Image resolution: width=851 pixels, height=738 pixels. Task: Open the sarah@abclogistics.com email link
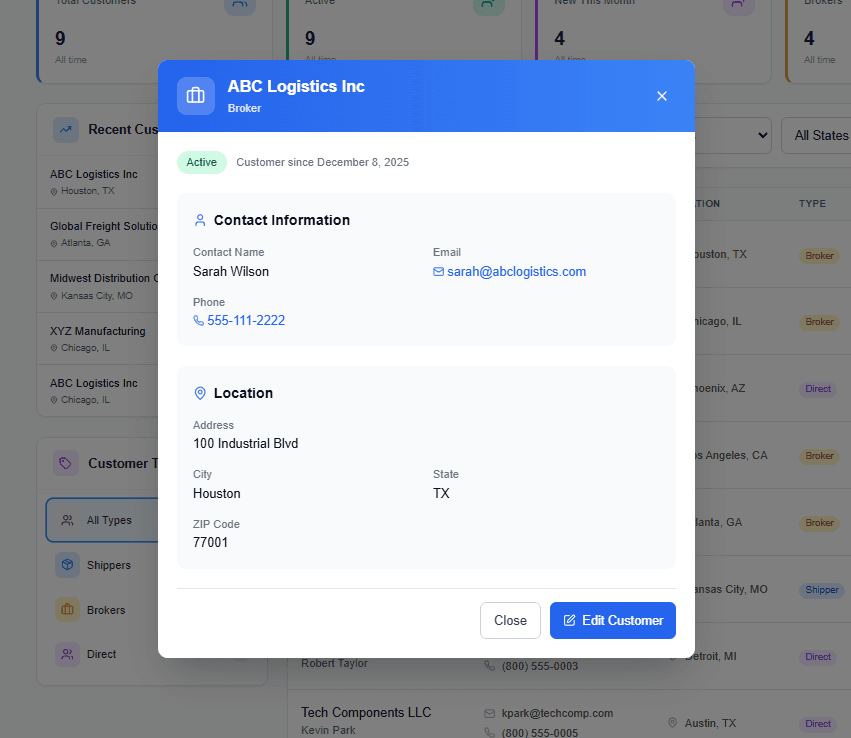pos(516,272)
